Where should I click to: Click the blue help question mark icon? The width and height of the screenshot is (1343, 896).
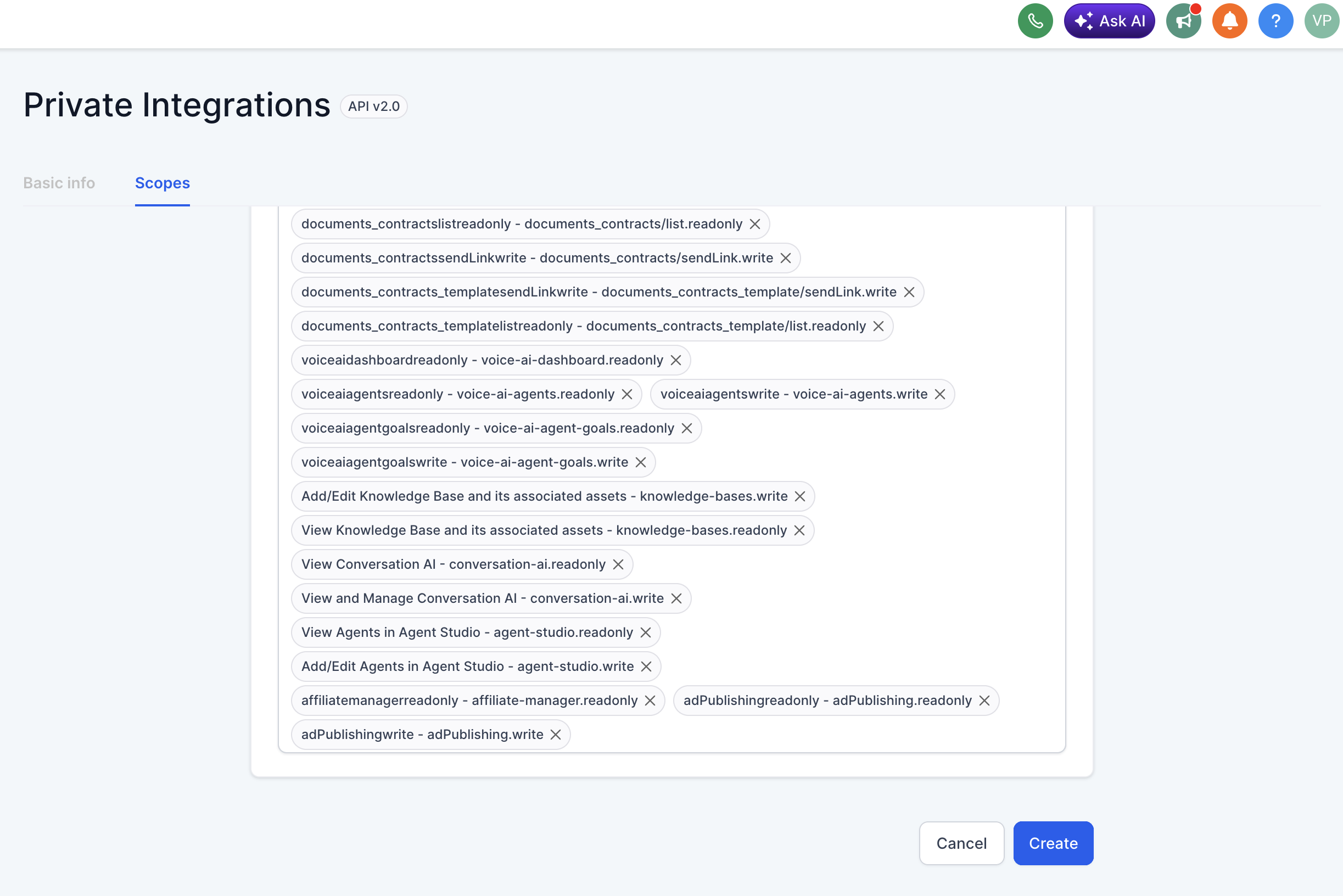point(1275,21)
